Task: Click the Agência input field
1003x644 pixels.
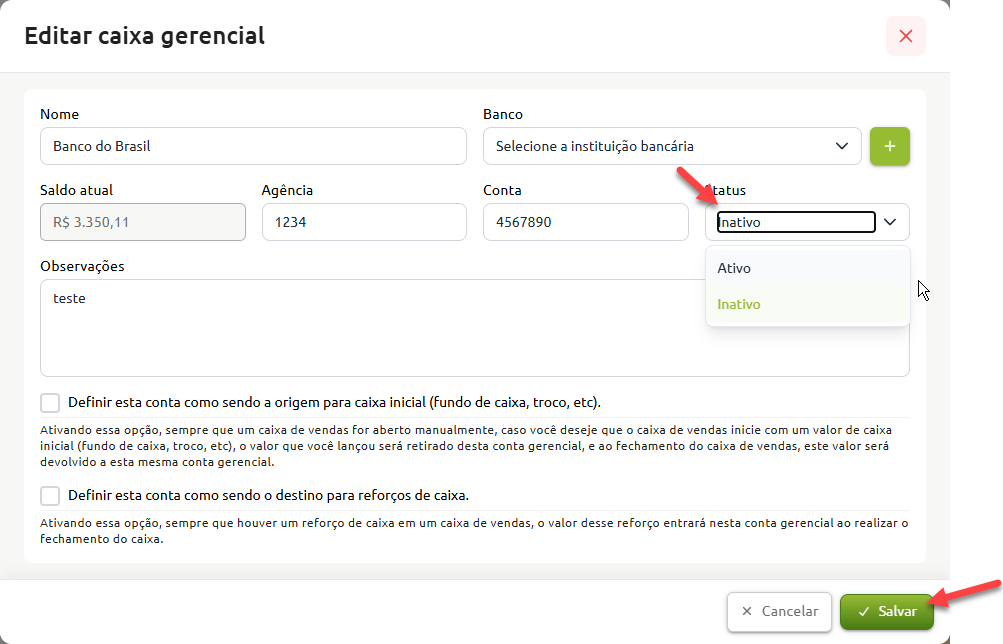Action: tap(364, 222)
